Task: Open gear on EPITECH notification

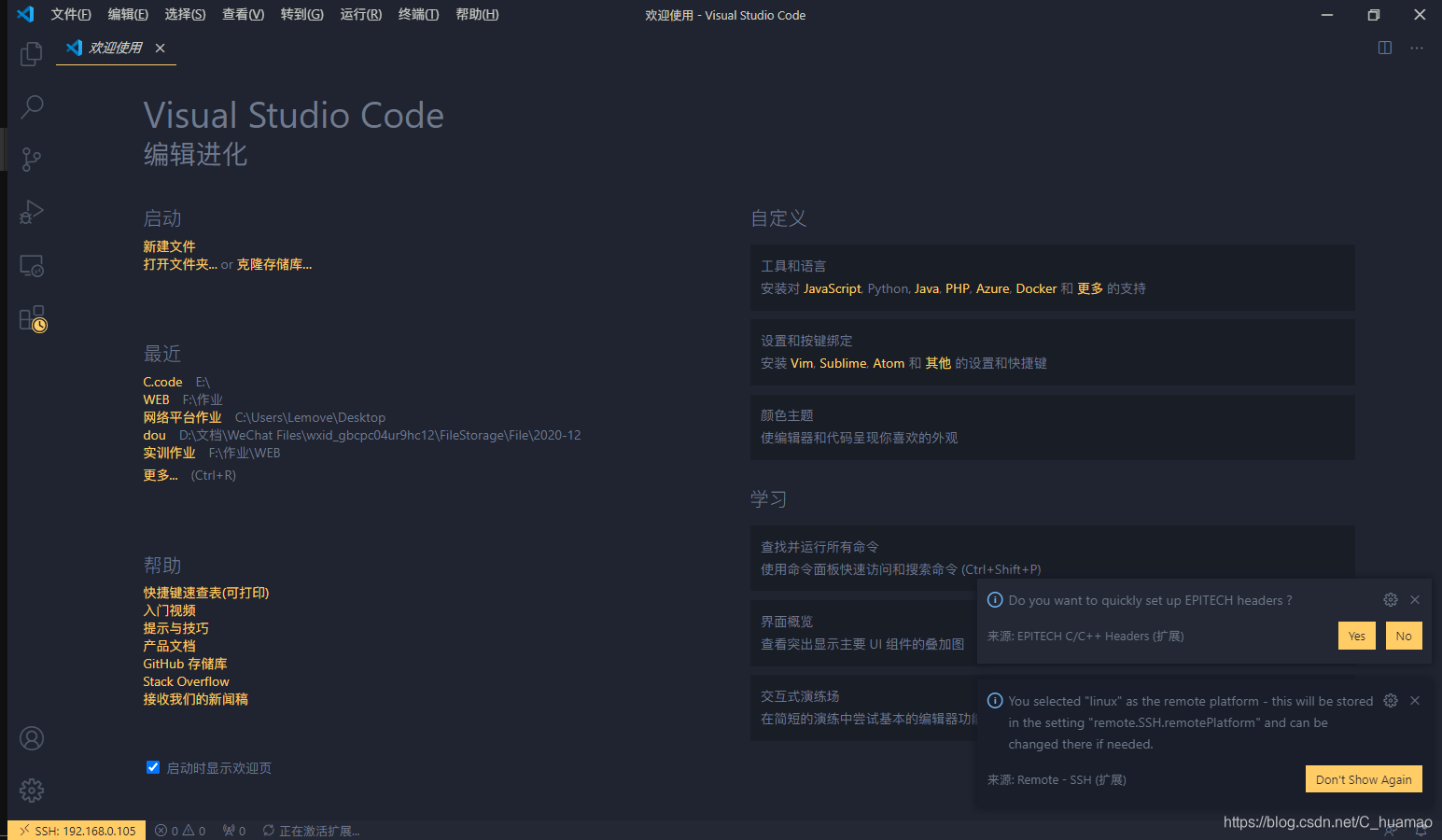Action: tap(1391, 599)
